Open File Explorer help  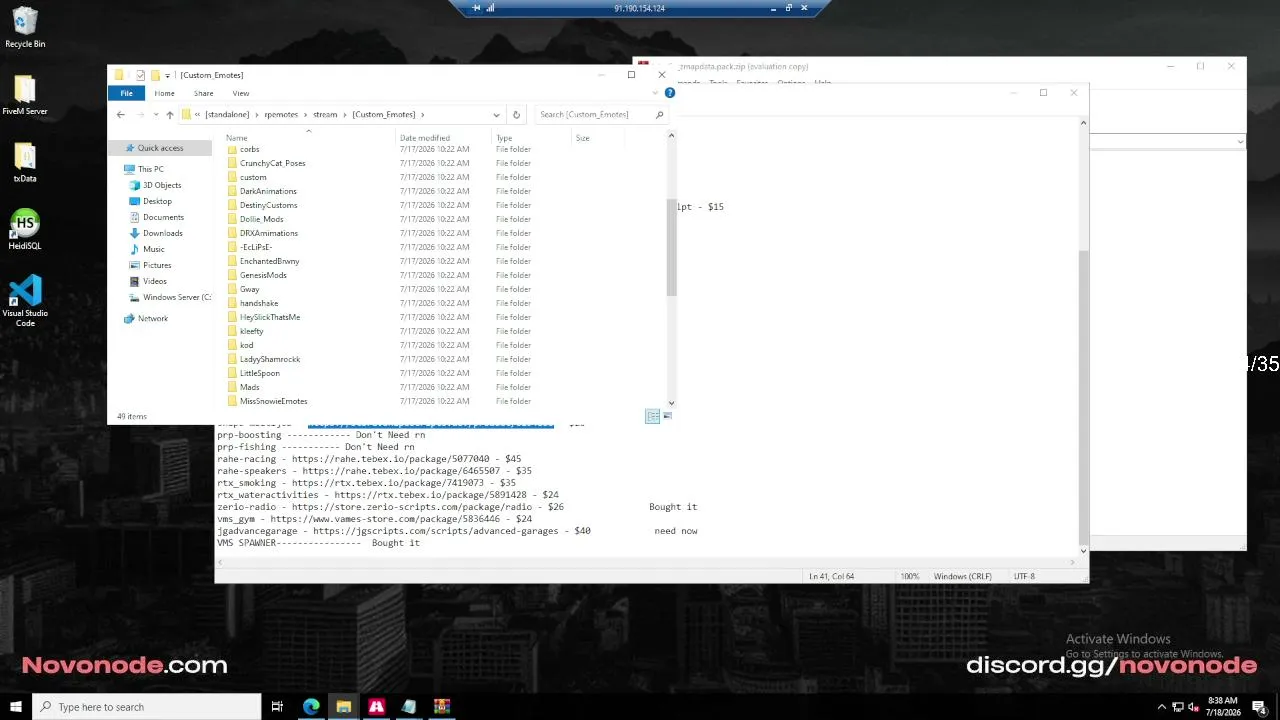670,93
